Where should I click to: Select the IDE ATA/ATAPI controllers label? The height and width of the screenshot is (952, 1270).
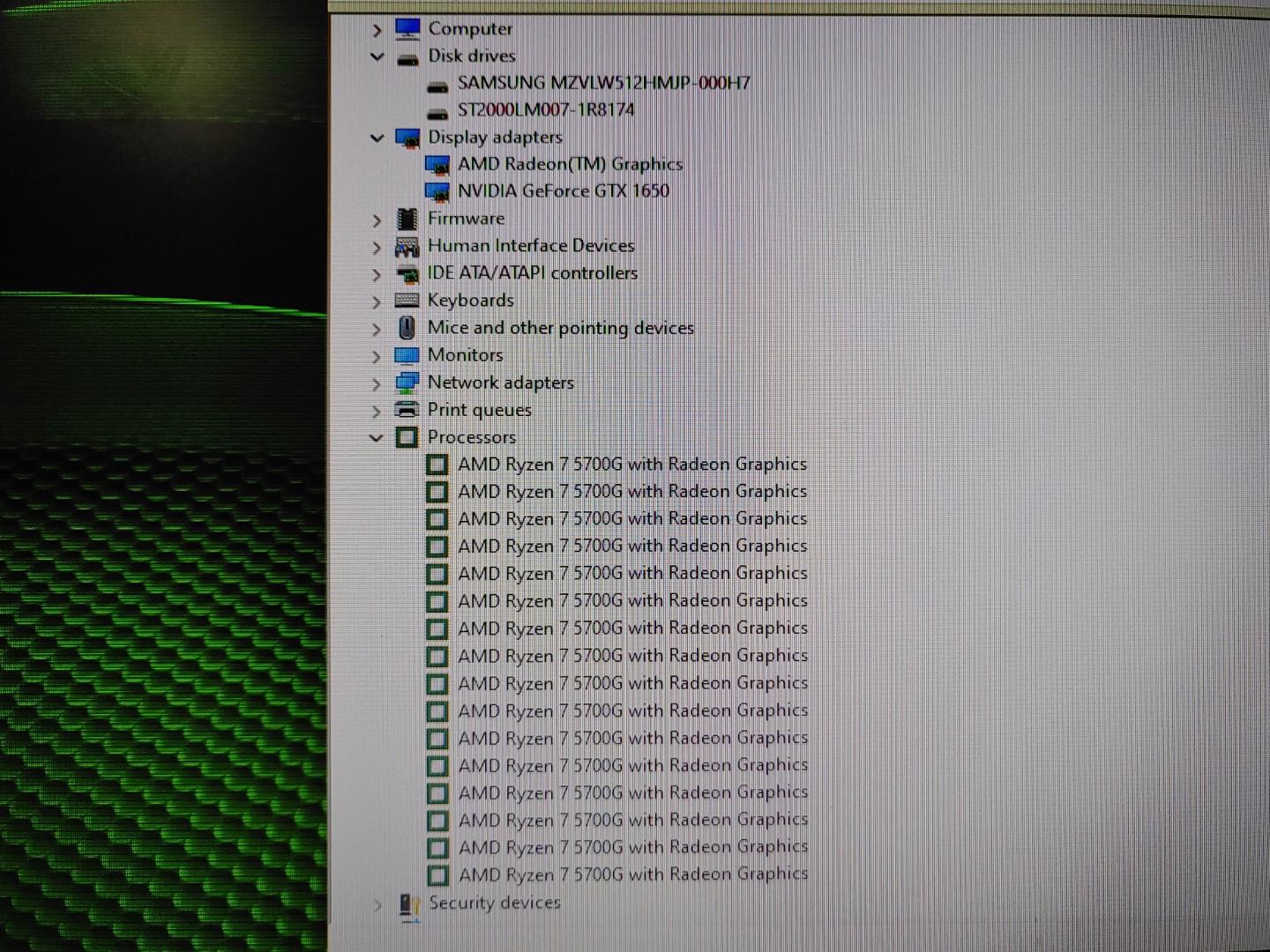pos(533,273)
